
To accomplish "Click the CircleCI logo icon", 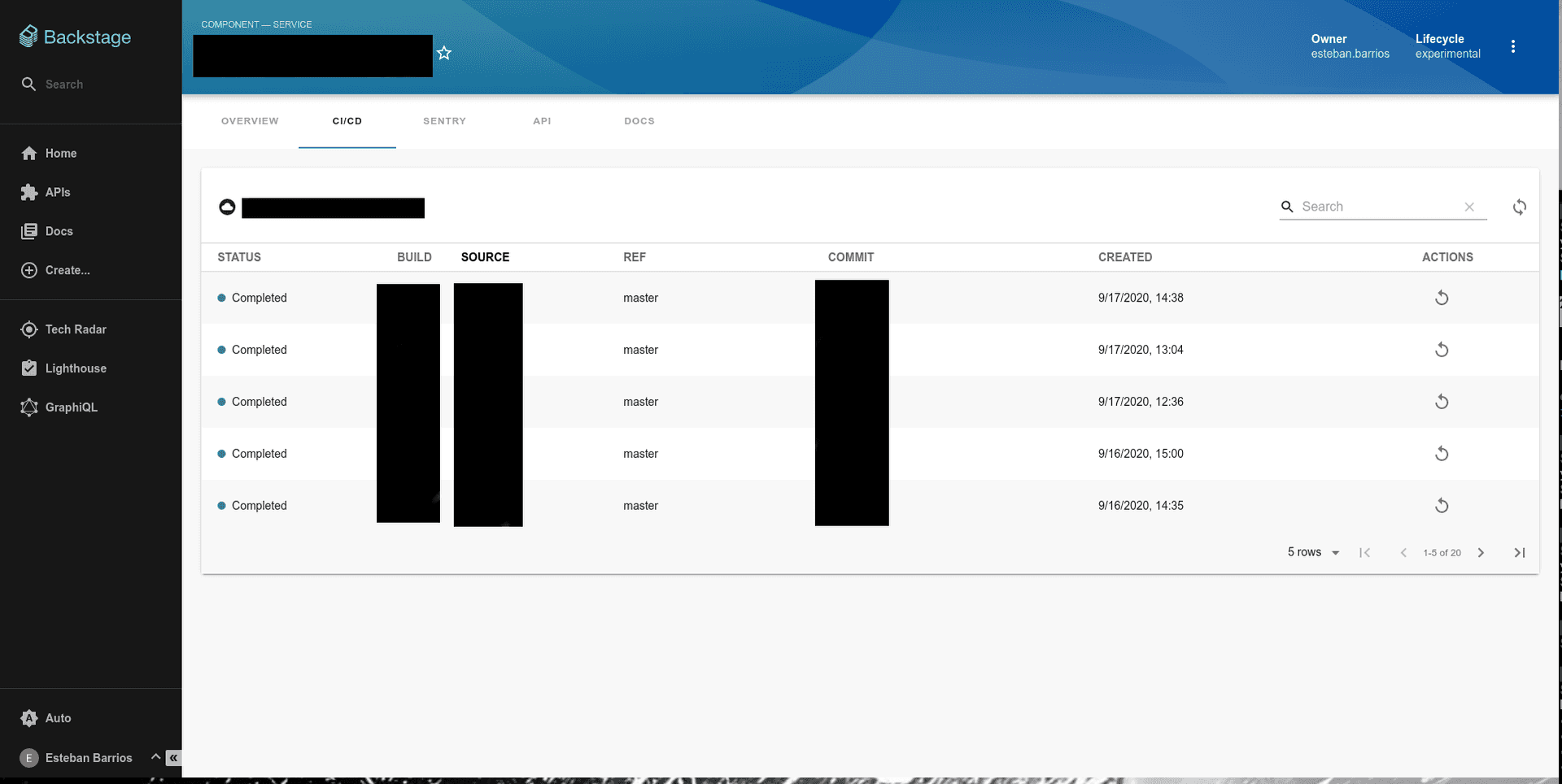I will 227,207.
